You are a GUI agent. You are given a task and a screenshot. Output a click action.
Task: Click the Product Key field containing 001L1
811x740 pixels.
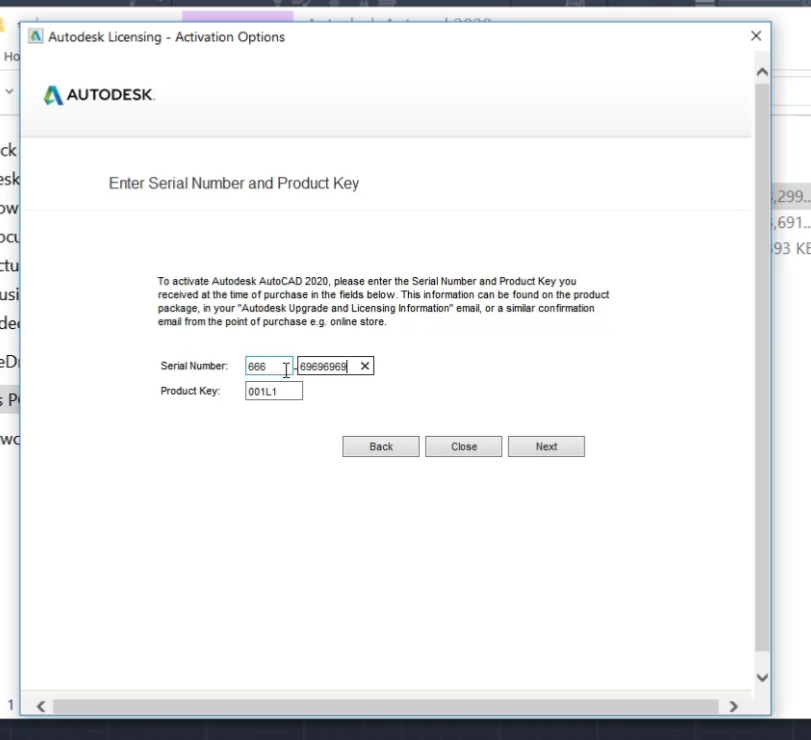click(274, 391)
